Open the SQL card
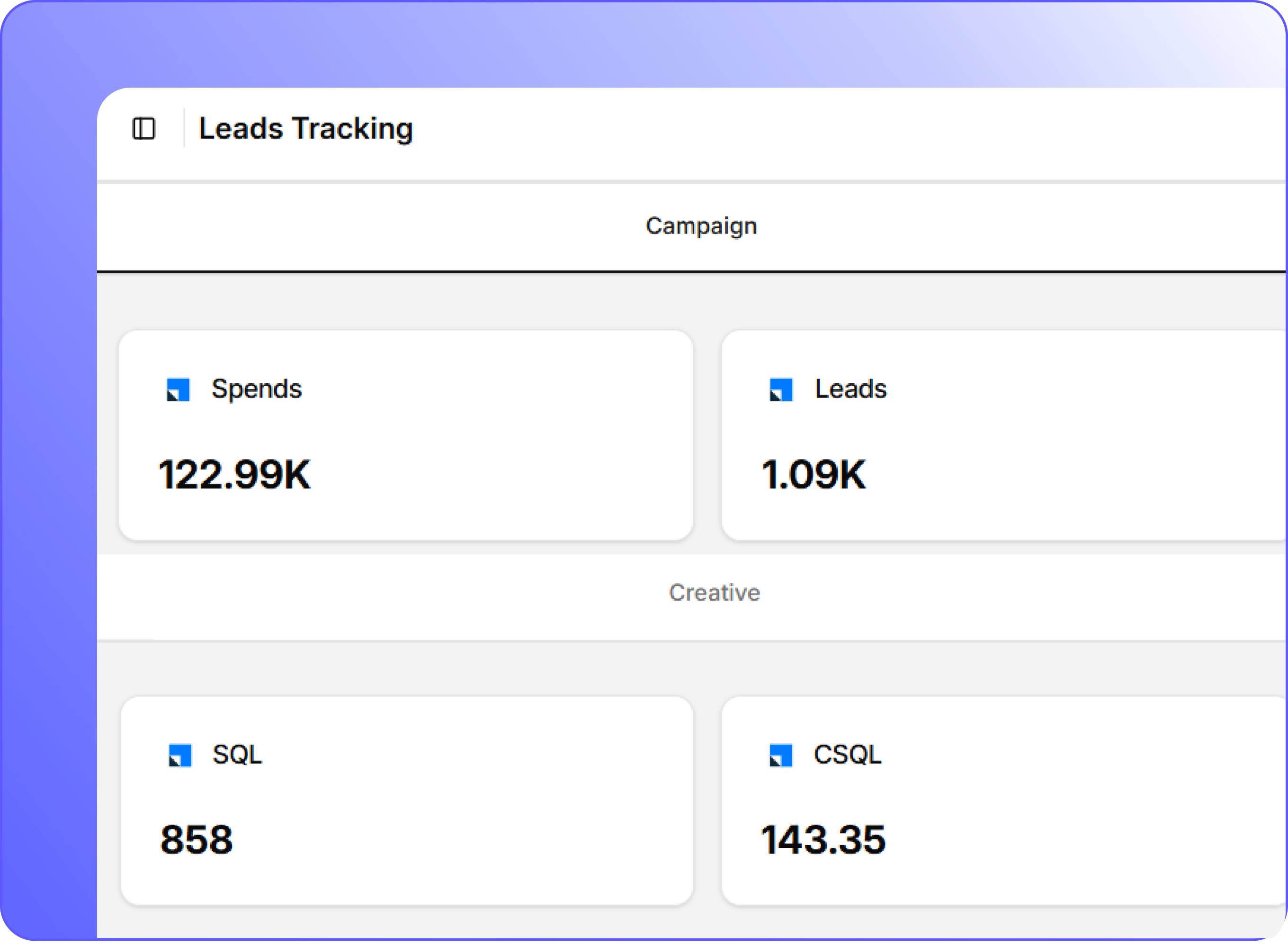 pos(406,798)
